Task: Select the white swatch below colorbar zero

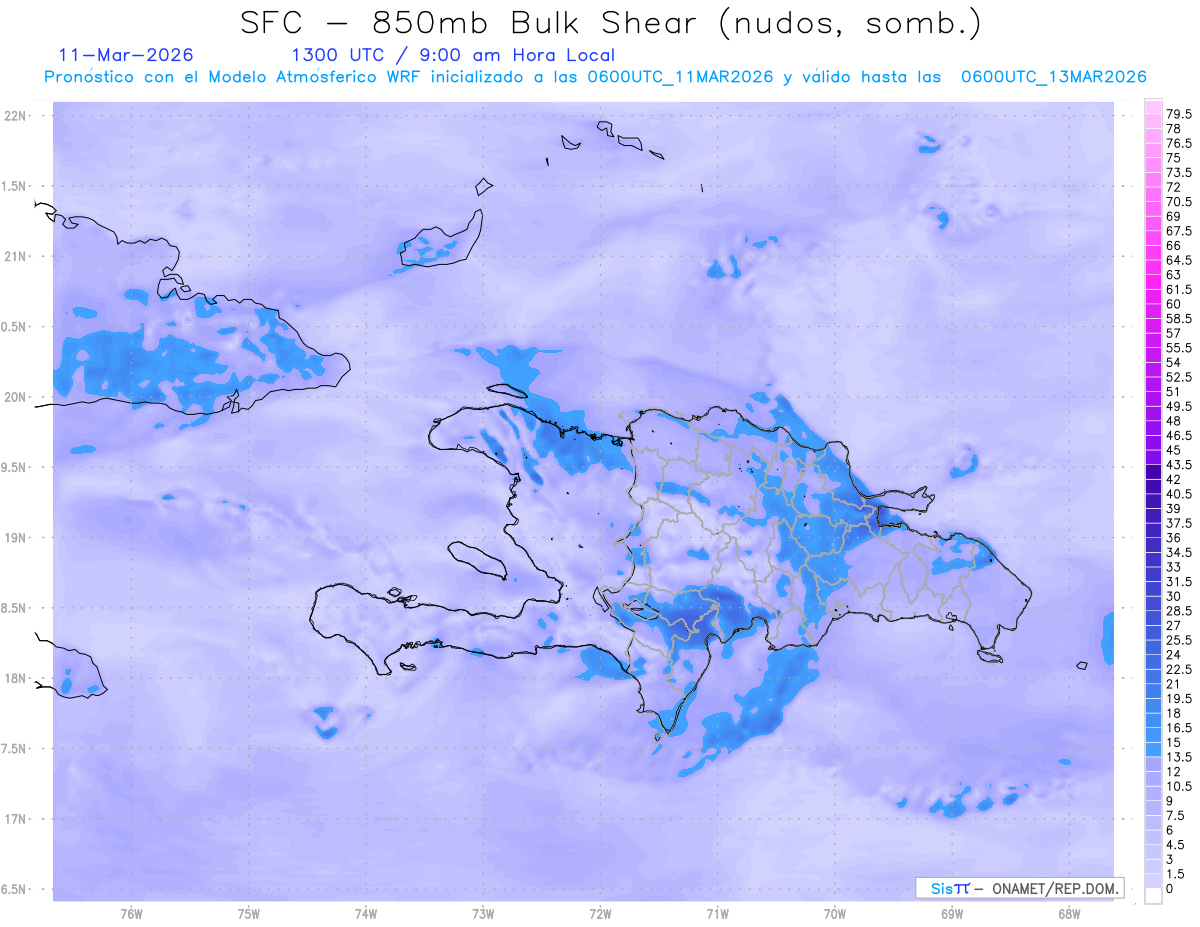Action: (x=1153, y=896)
